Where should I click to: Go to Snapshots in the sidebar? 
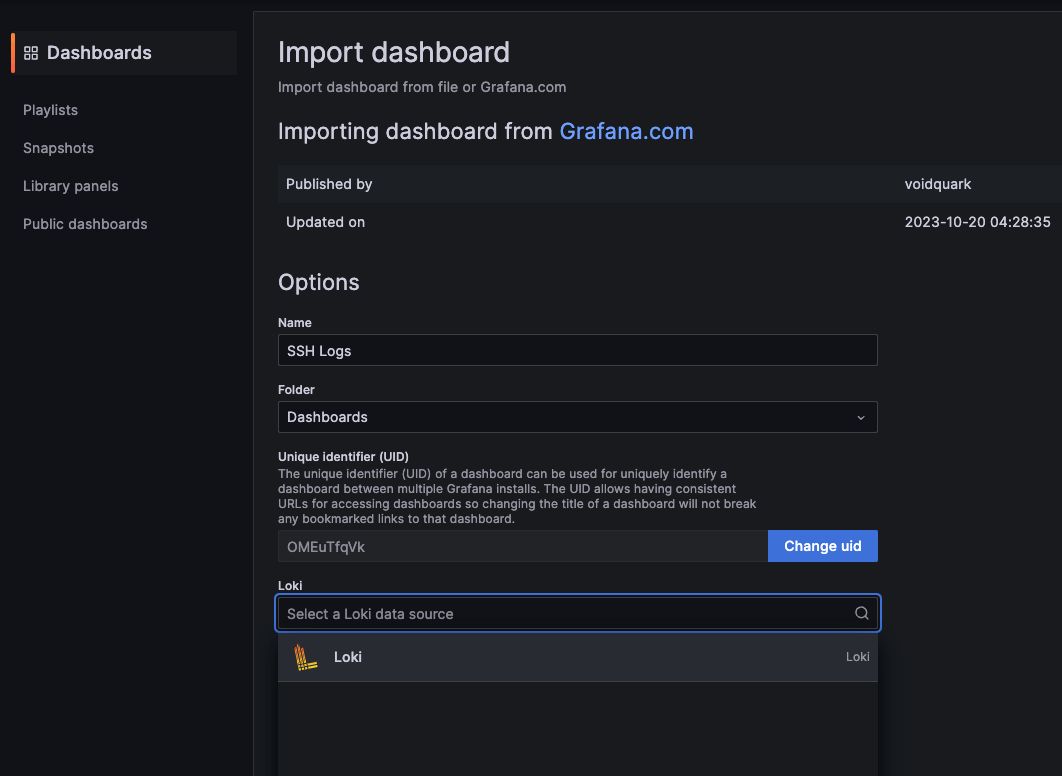(58, 148)
